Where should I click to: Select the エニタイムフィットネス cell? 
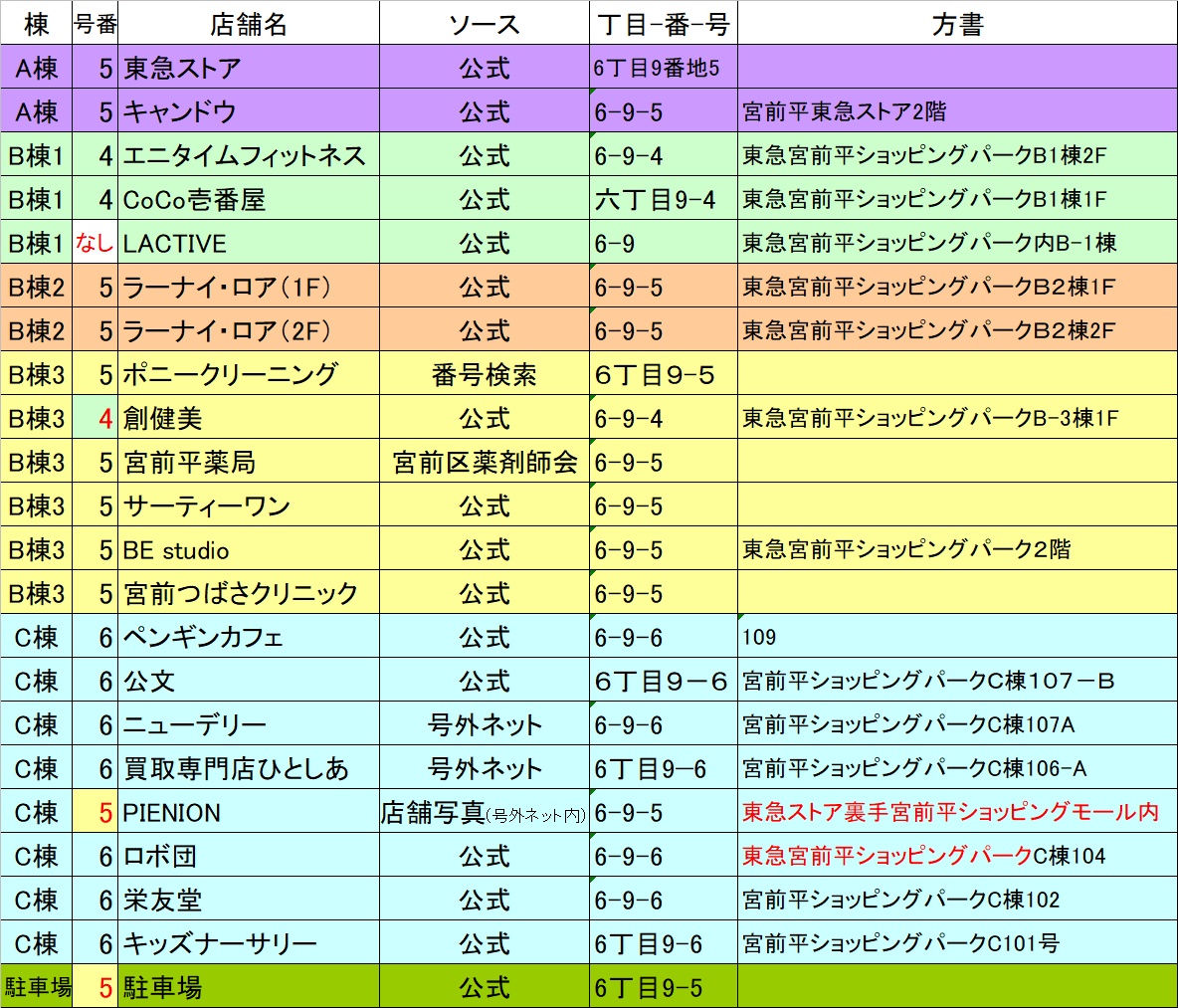click(249, 154)
